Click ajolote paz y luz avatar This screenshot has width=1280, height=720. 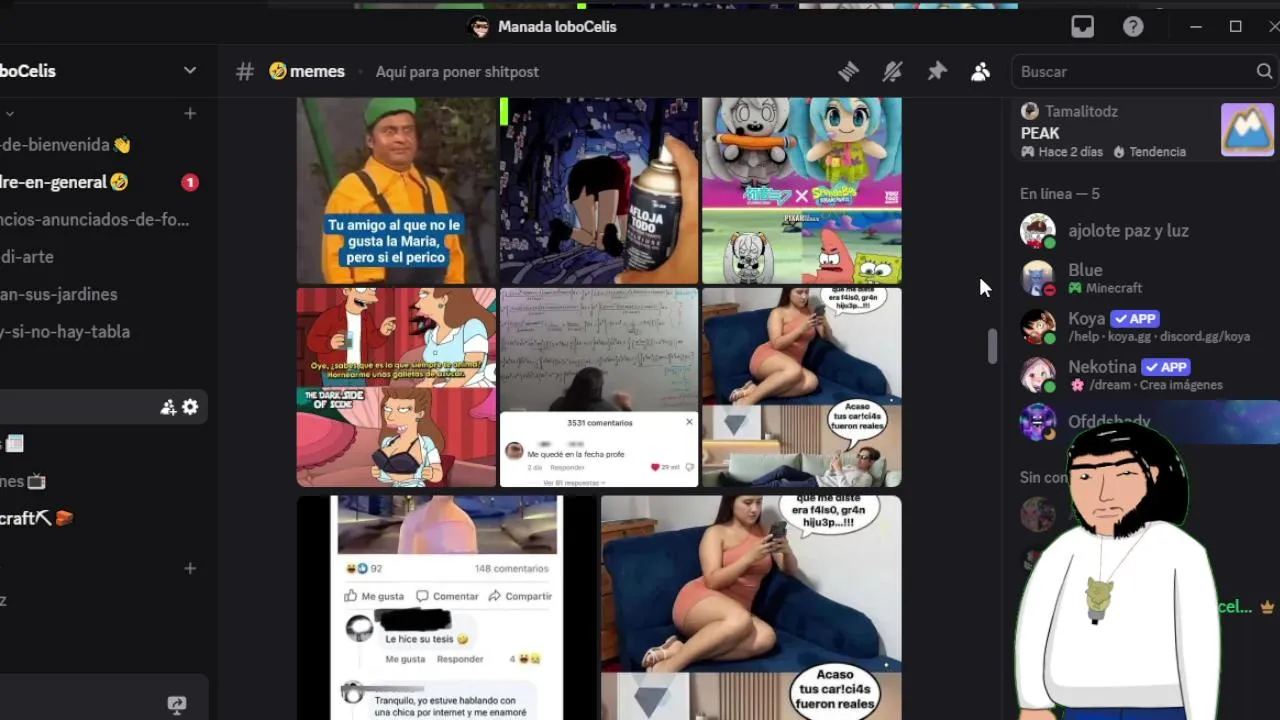[x=1037, y=231]
